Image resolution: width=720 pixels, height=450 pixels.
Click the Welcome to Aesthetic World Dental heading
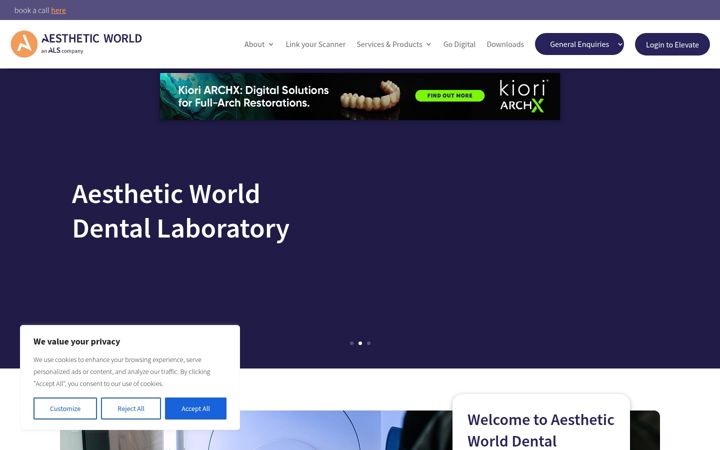[x=540, y=430]
